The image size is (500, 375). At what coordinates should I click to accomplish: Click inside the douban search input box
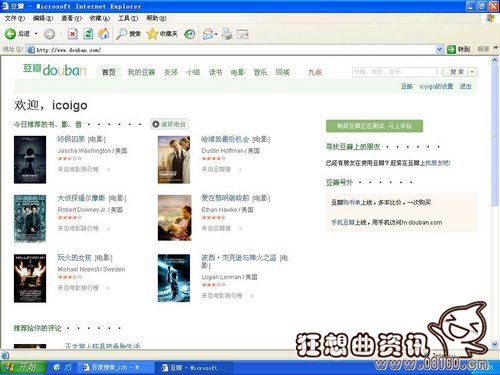pyautogui.click(x=395, y=72)
